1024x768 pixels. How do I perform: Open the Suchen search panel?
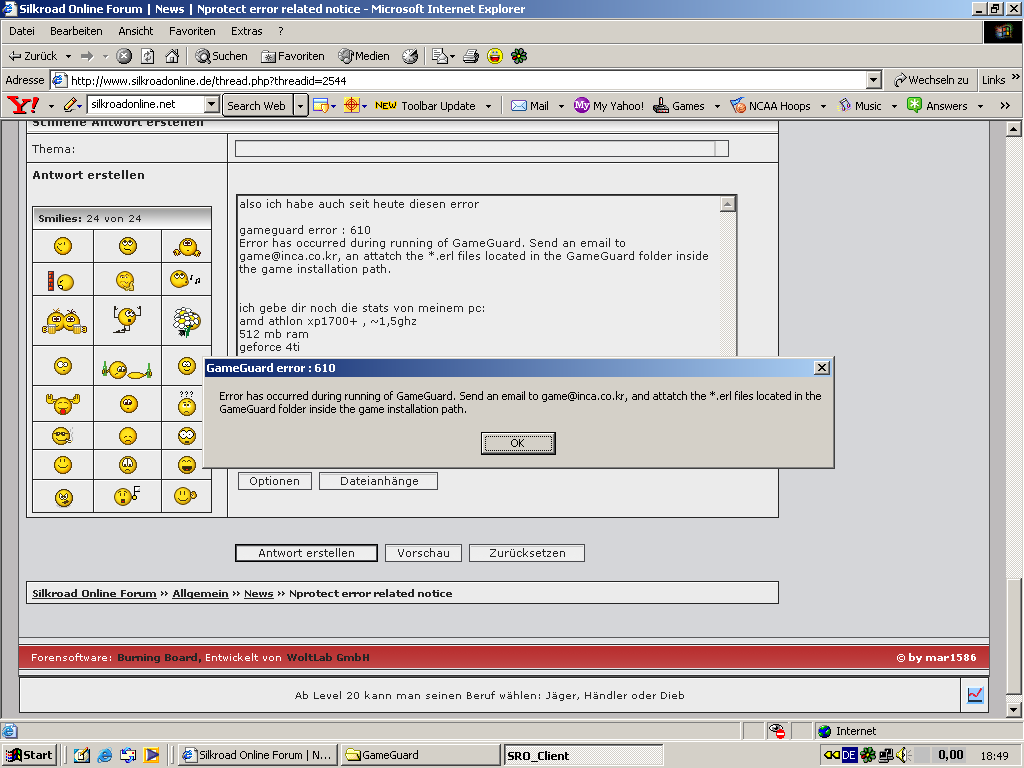coord(221,56)
